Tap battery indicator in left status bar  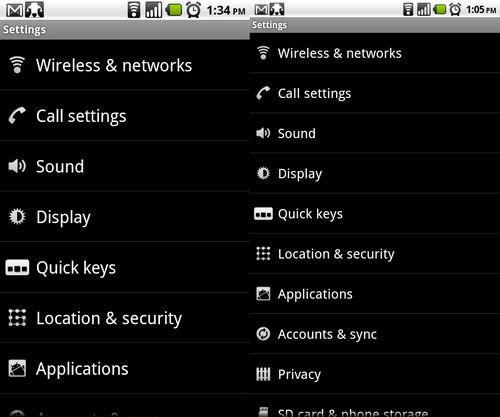click(x=174, y=10)
